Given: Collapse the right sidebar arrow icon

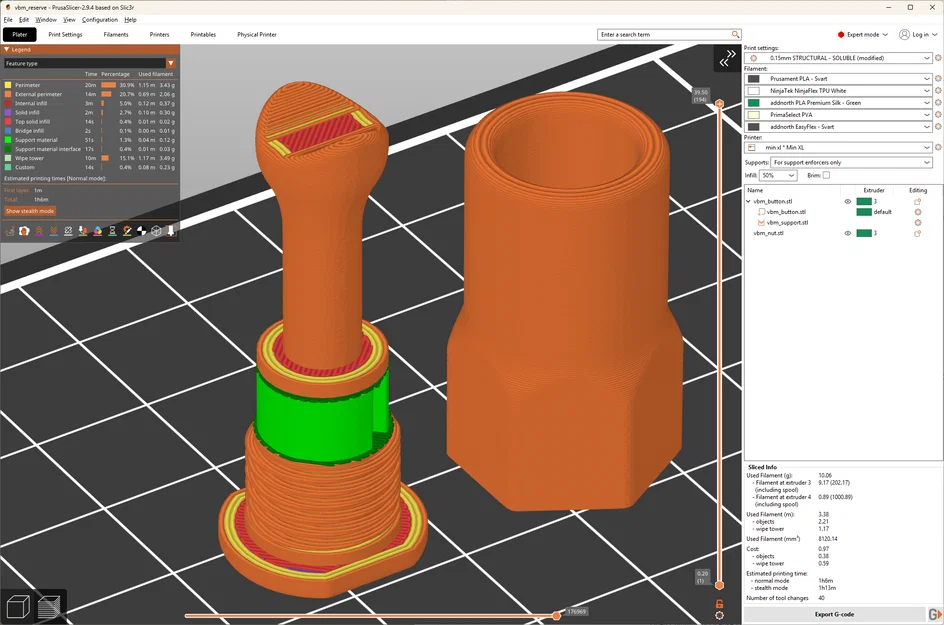Looking at the screenshot, I should coord(727,58).
